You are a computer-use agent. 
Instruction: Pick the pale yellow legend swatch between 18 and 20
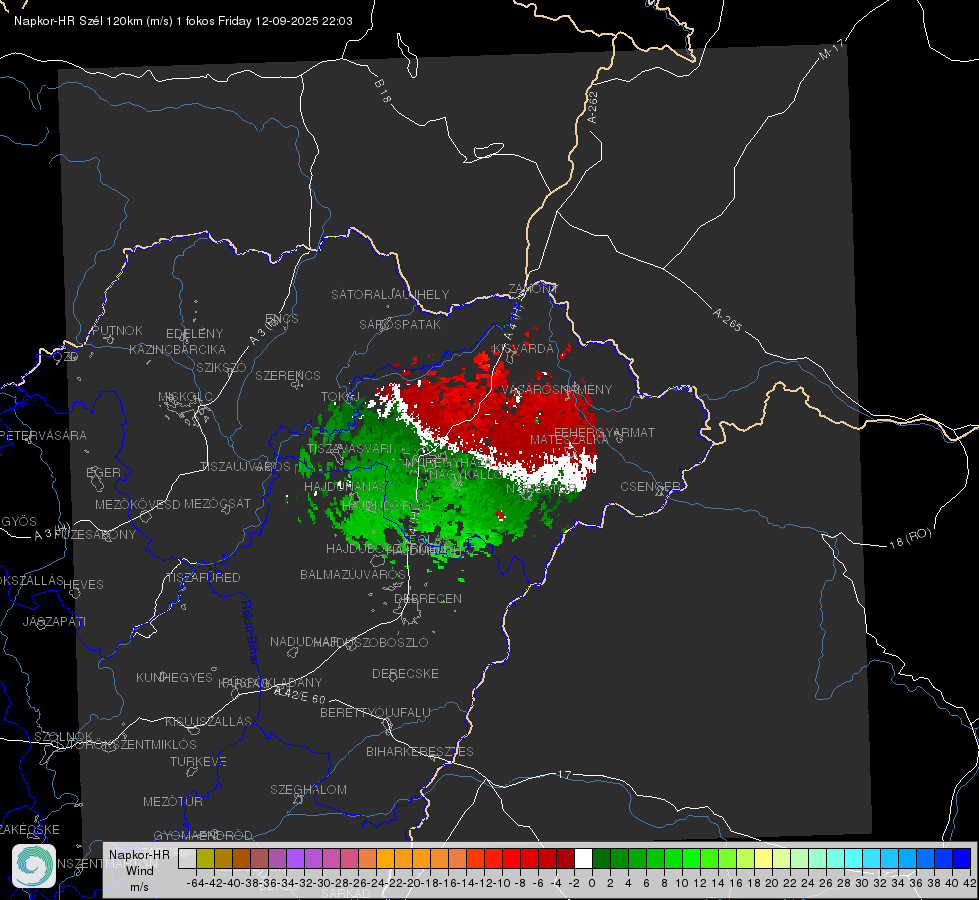pyautogui.click(x=763, y=859)
